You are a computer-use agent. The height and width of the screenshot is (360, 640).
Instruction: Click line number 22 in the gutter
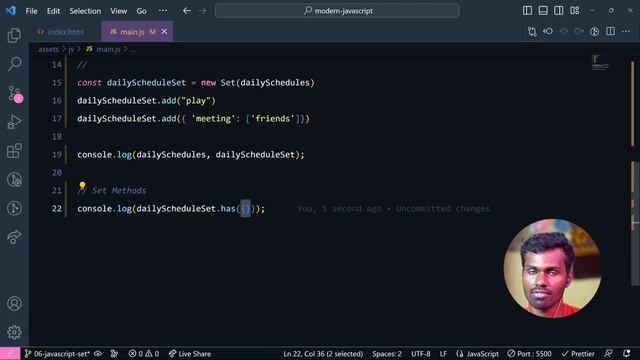pos(57,209)
